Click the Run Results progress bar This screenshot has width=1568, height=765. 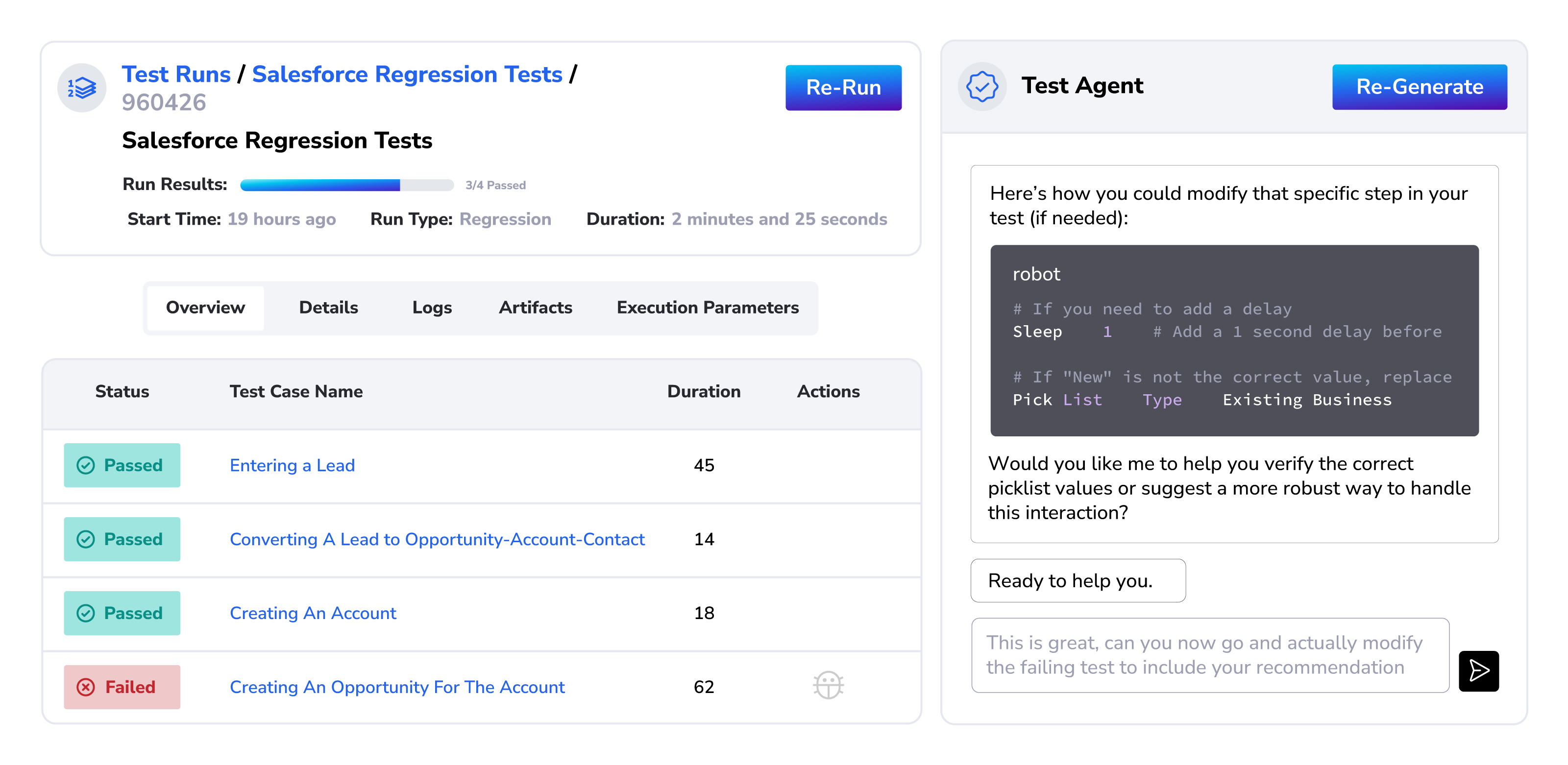pyautogui.click(x=347, y=185)
